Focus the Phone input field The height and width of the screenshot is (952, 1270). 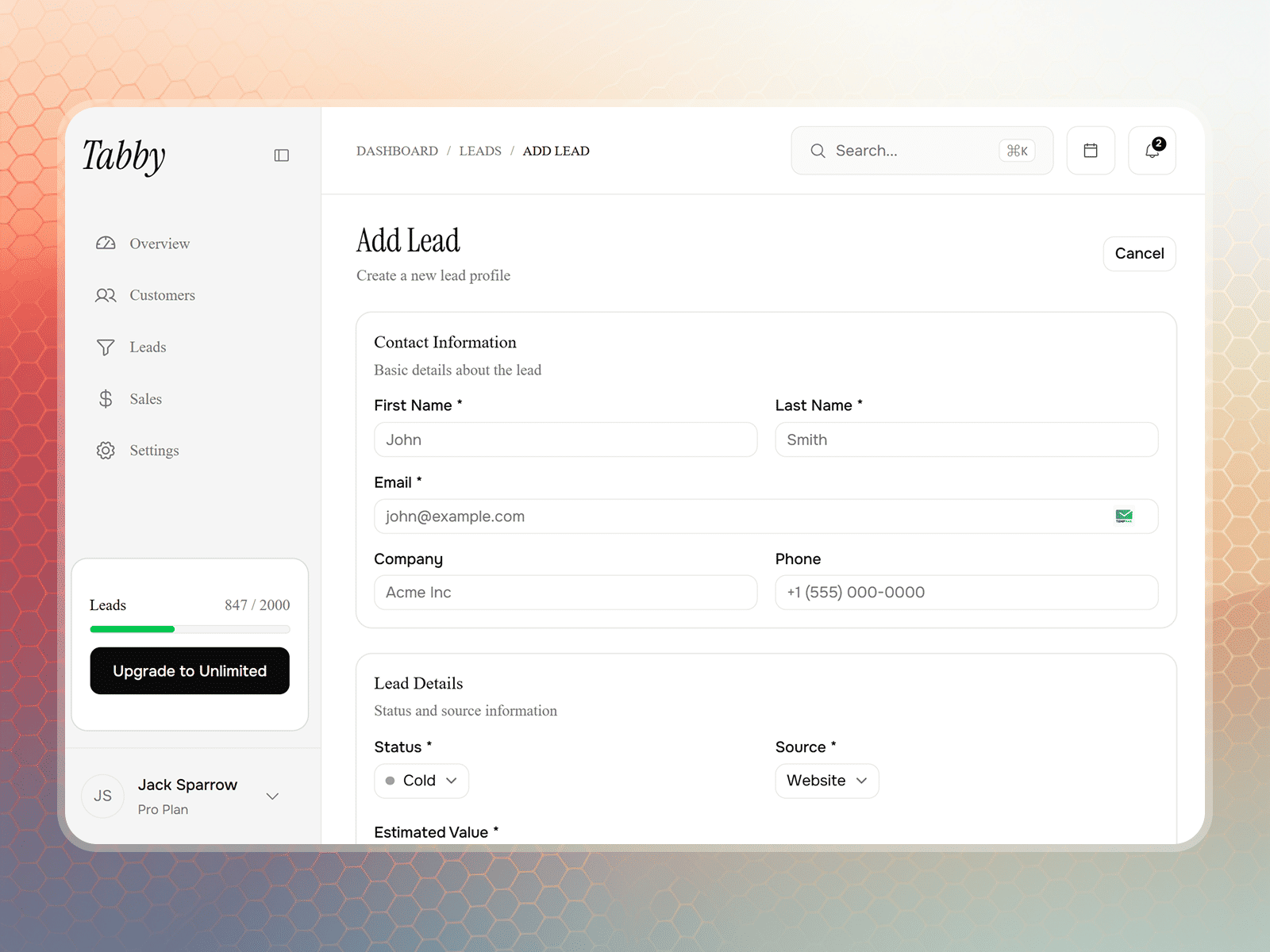(966, 593)
